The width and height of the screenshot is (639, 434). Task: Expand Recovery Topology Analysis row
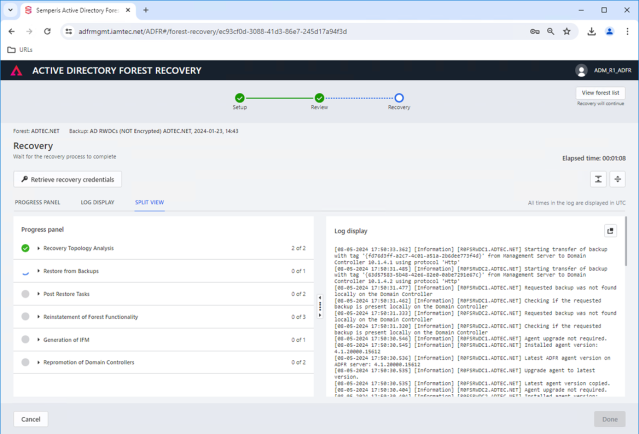38,248
